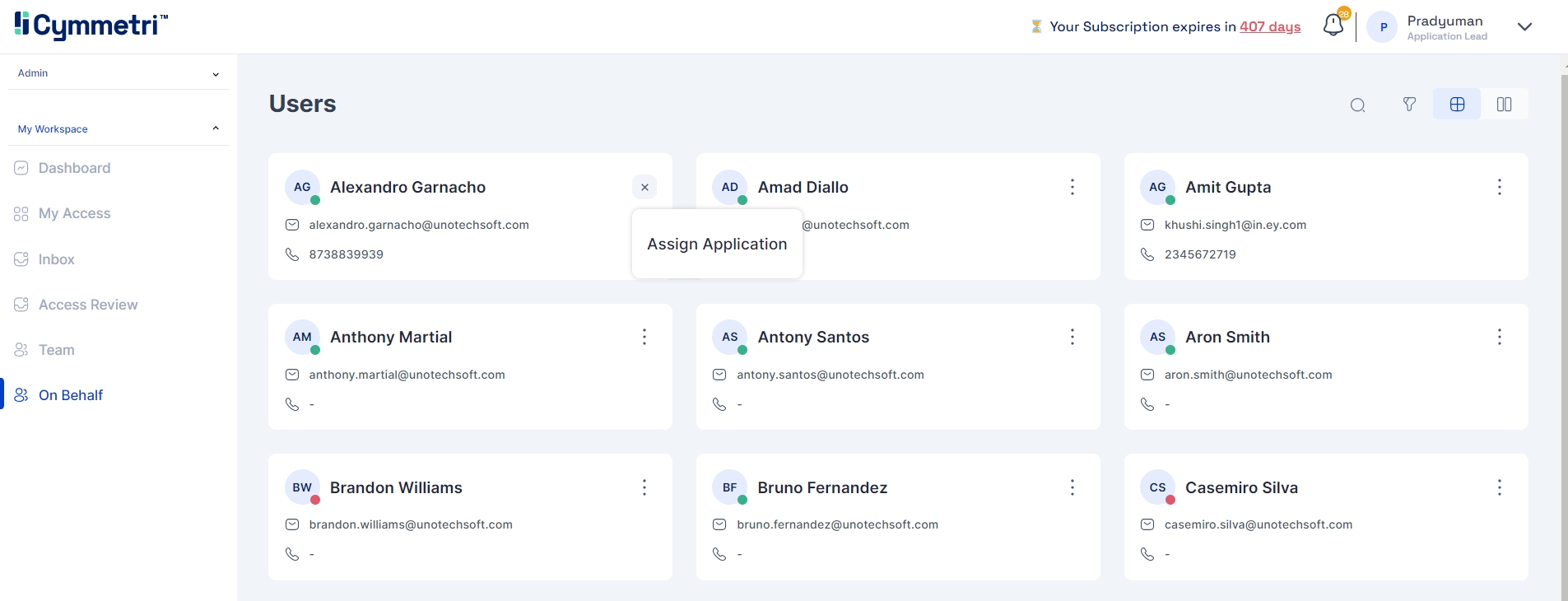
Task: Click the Pradyuman profile avatar
Action: tap(1383, 27)
